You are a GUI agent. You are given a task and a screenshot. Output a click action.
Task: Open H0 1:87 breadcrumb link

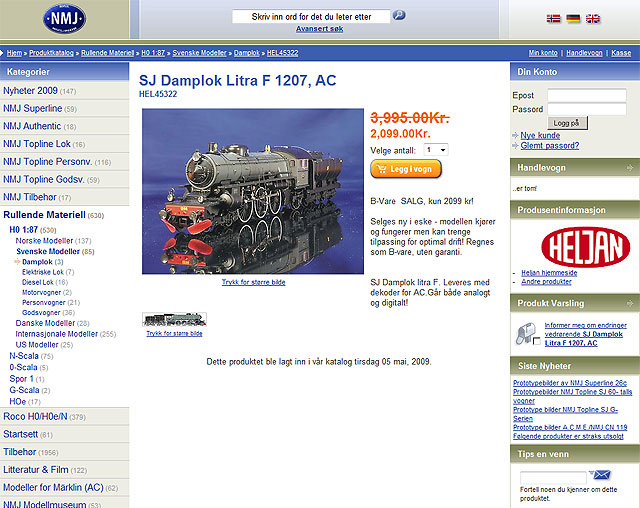pyautogui.click(x=153, y=53)
